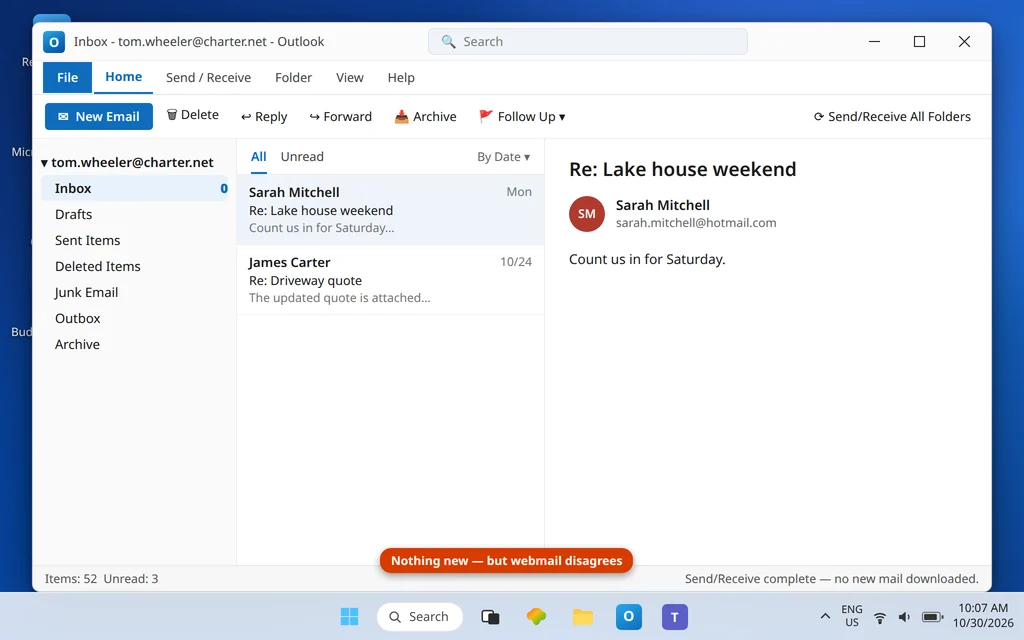
Task: Open the By Date sort dropdown
Action: point(503,157)
